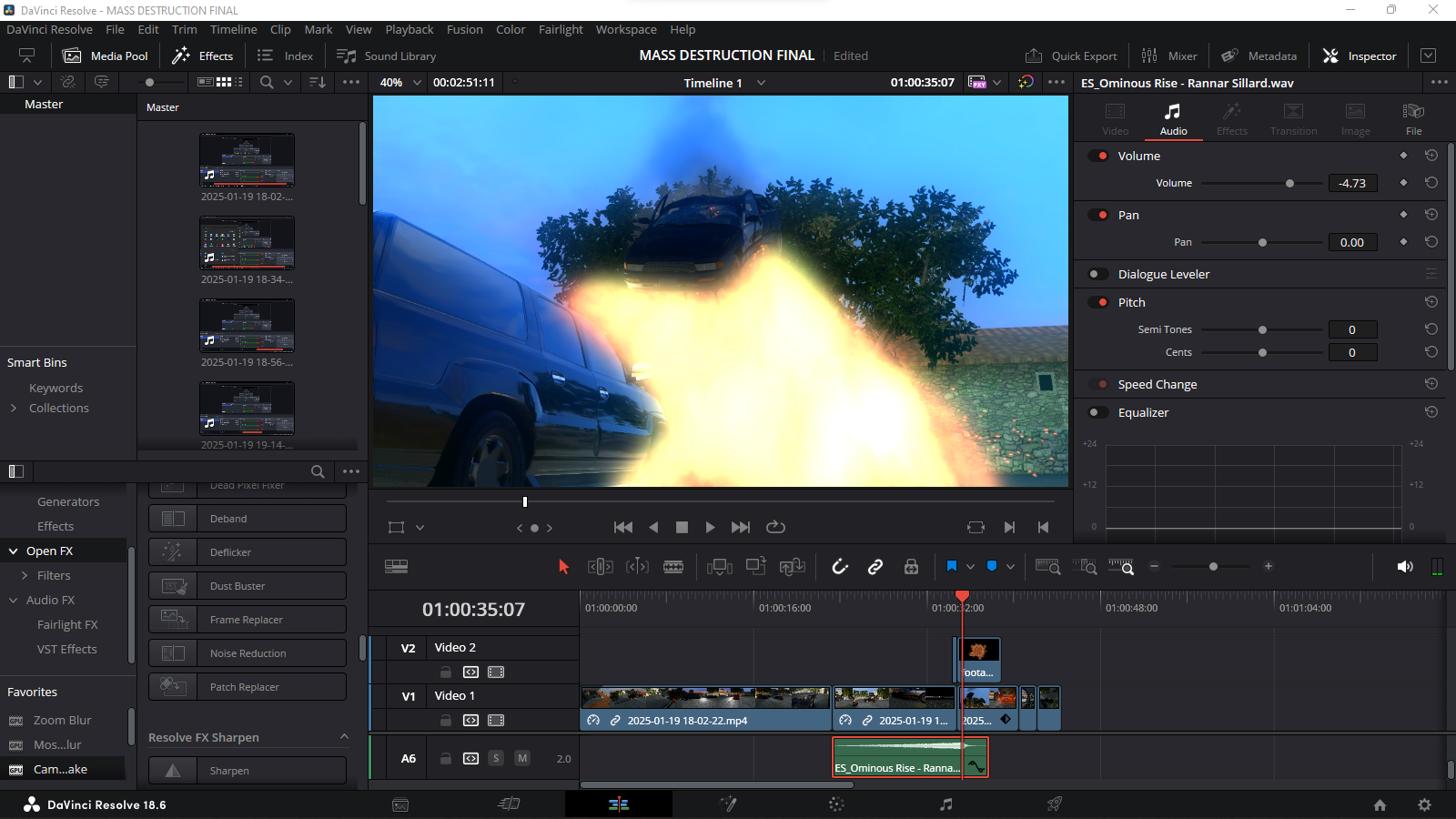Switch to the File inspector tab
The image size is (1456, 819).
[1413, 118]
